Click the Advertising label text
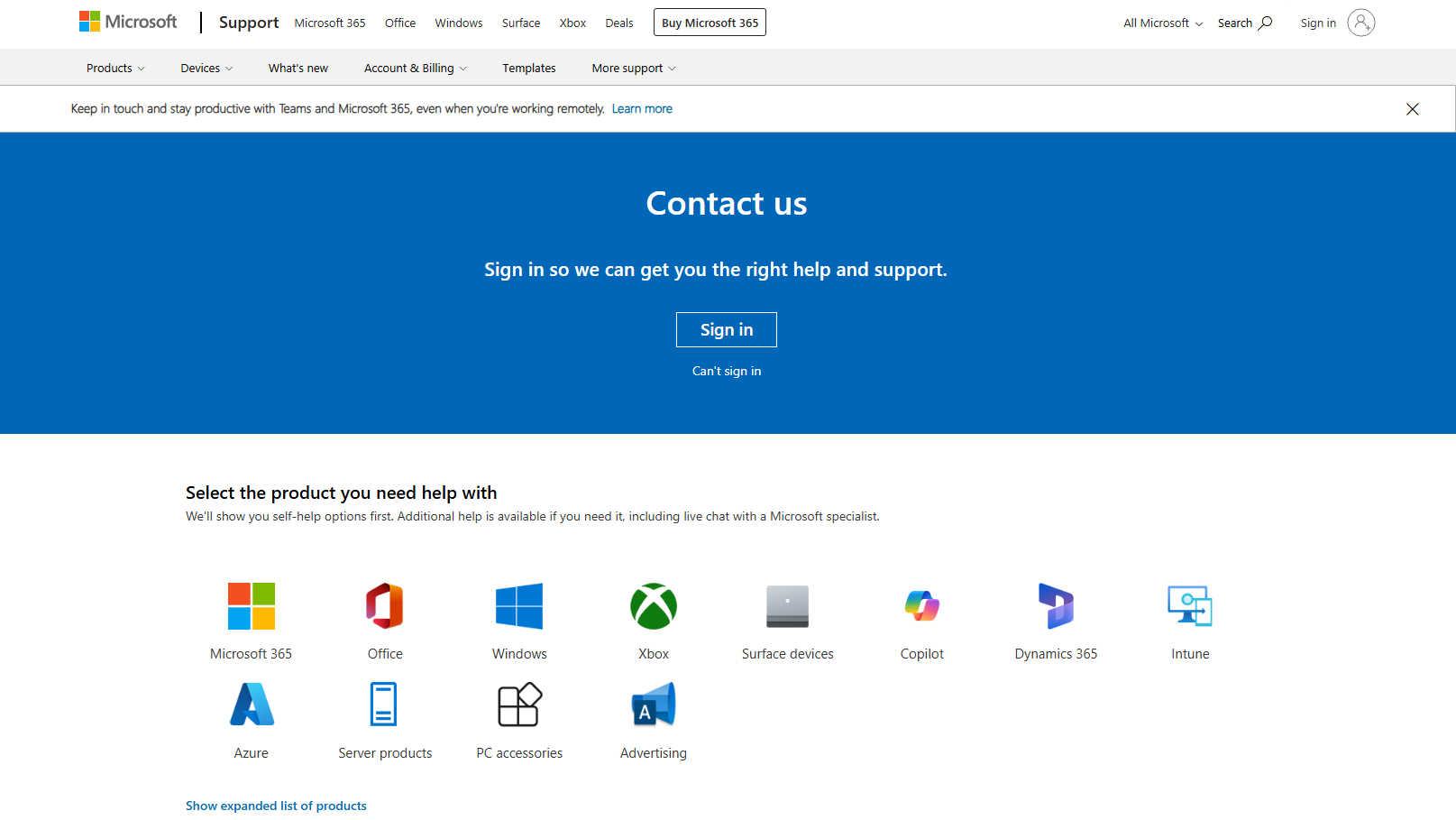1456x820 pixels. pyautogui.click(x=654, y=753)
